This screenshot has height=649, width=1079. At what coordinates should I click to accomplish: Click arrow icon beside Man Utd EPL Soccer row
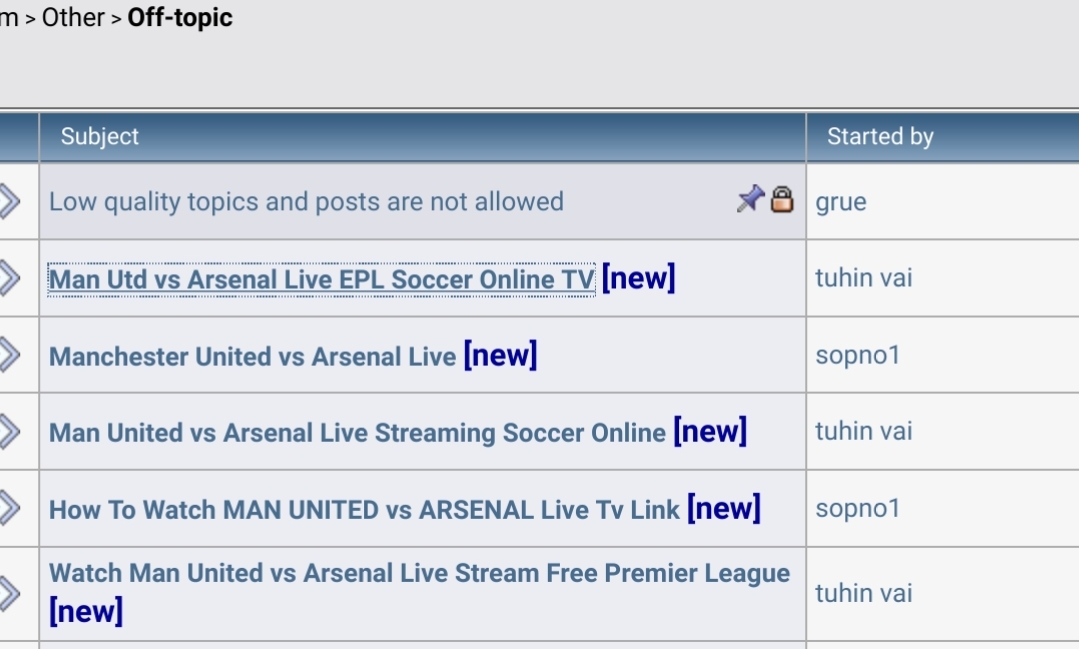10,279
